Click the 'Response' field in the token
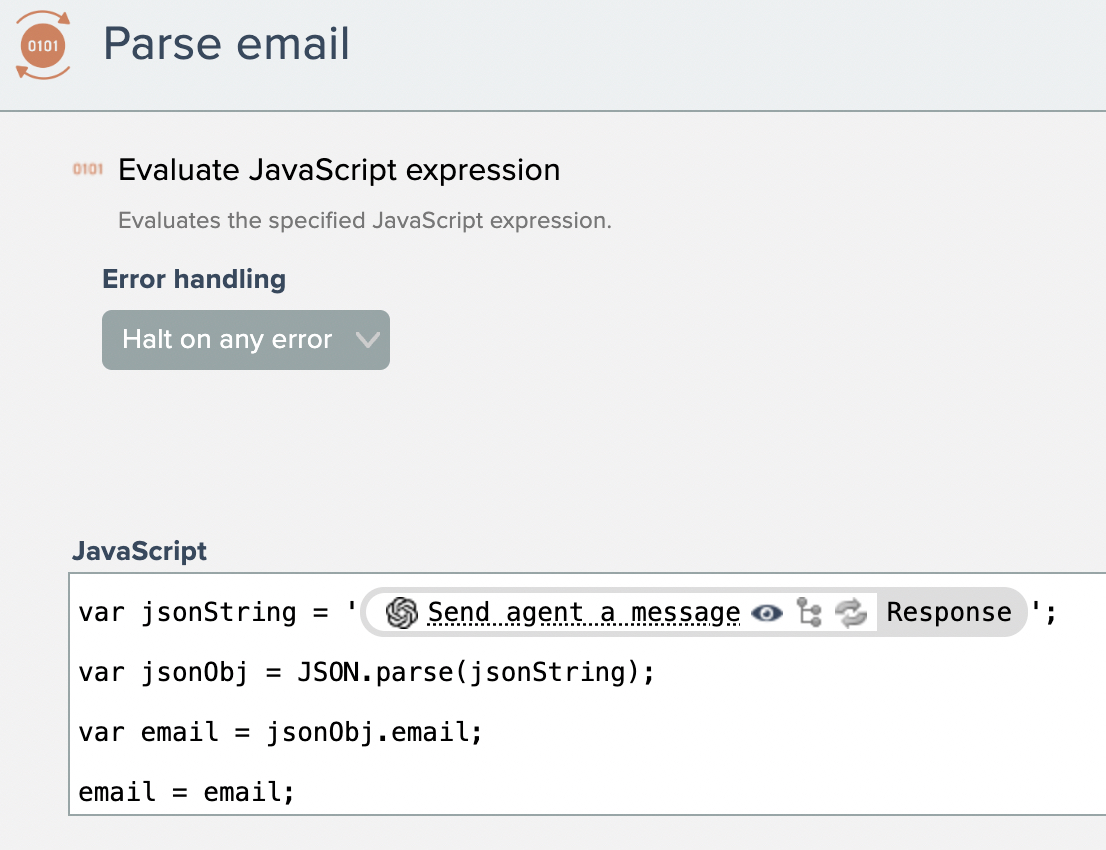 click(x=948, y=612)
